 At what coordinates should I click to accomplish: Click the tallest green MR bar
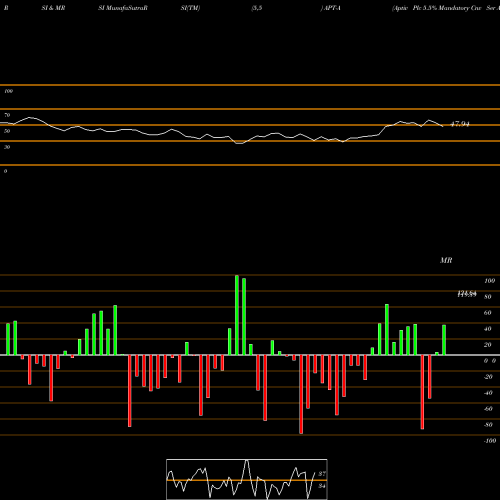click(237, 315)
